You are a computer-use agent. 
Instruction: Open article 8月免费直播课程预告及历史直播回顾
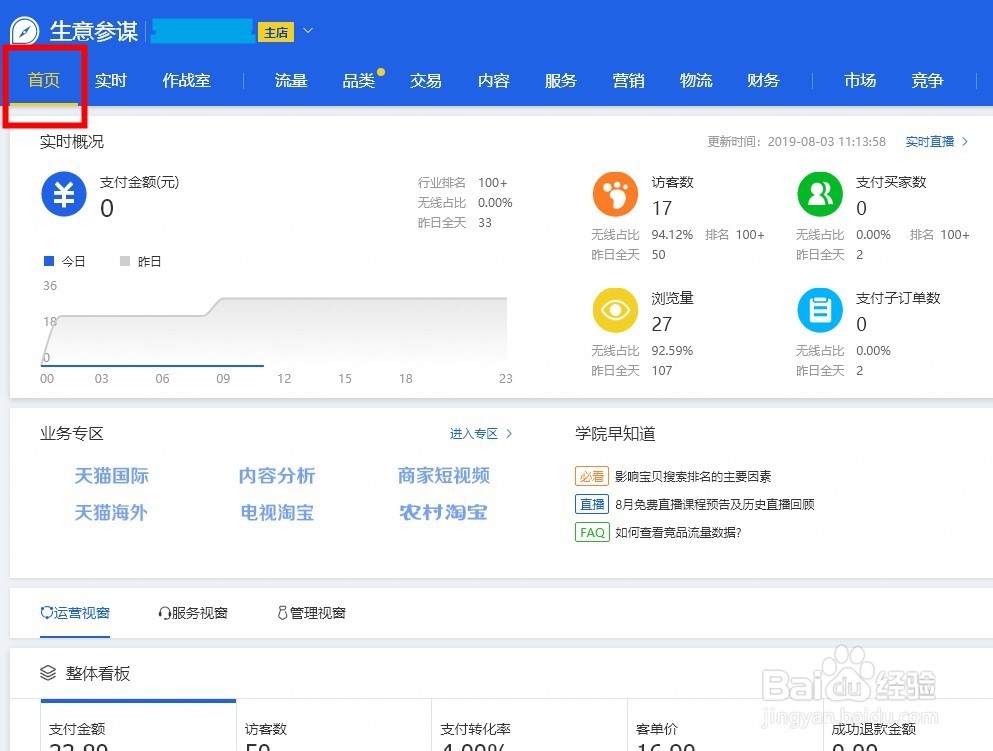click(714, 504)
